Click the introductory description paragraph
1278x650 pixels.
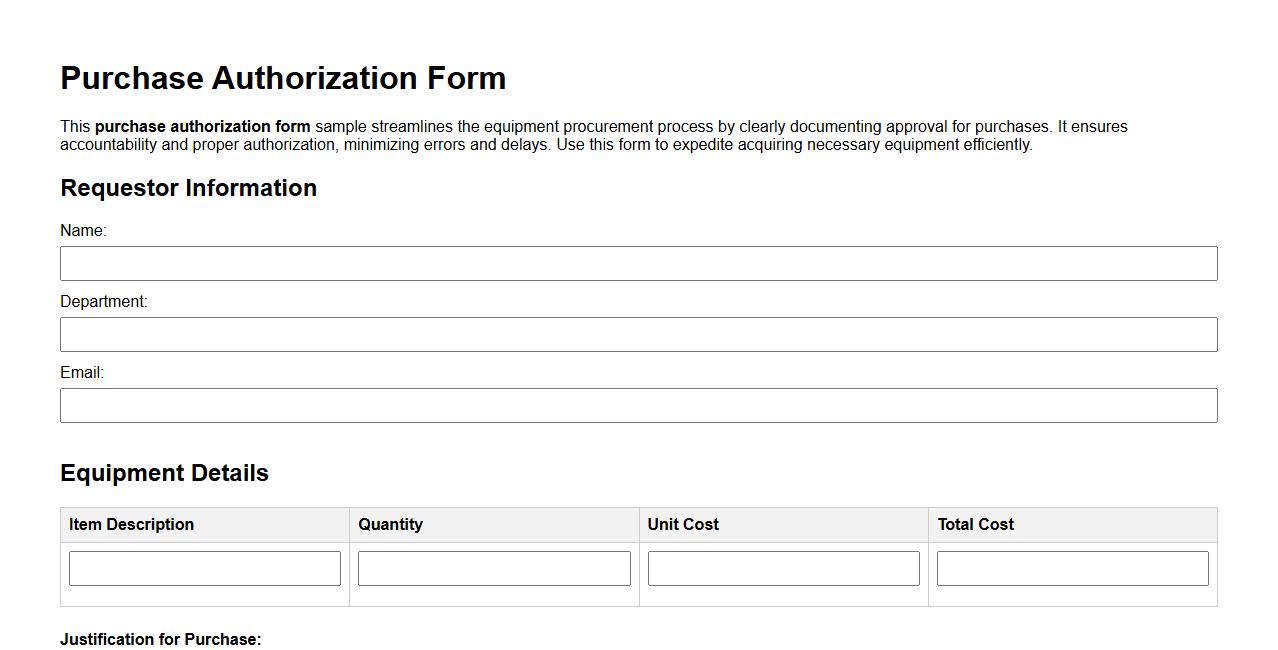pos(594,135)
